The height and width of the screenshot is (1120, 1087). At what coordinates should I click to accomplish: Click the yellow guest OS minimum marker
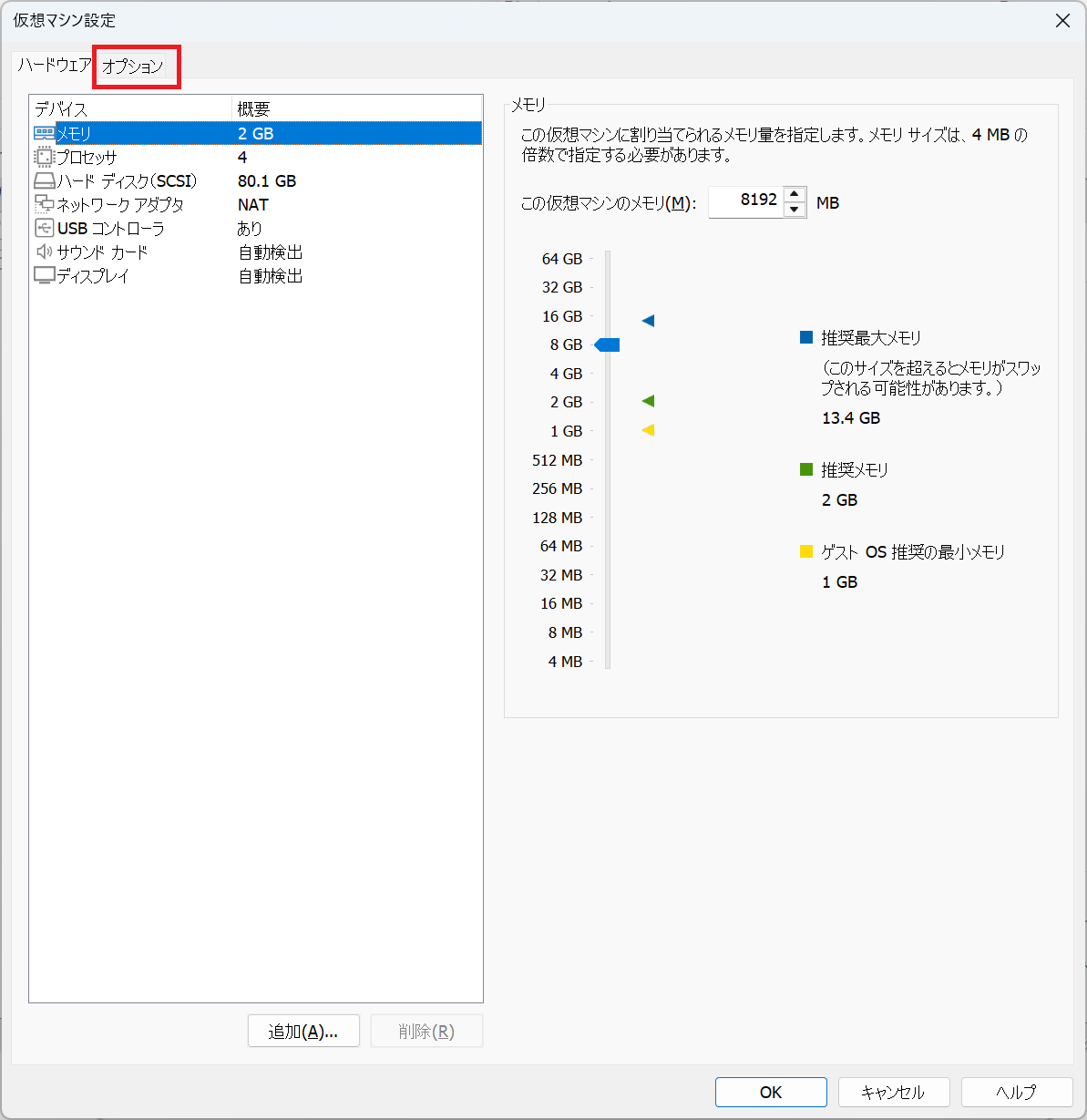pos(648,430)
